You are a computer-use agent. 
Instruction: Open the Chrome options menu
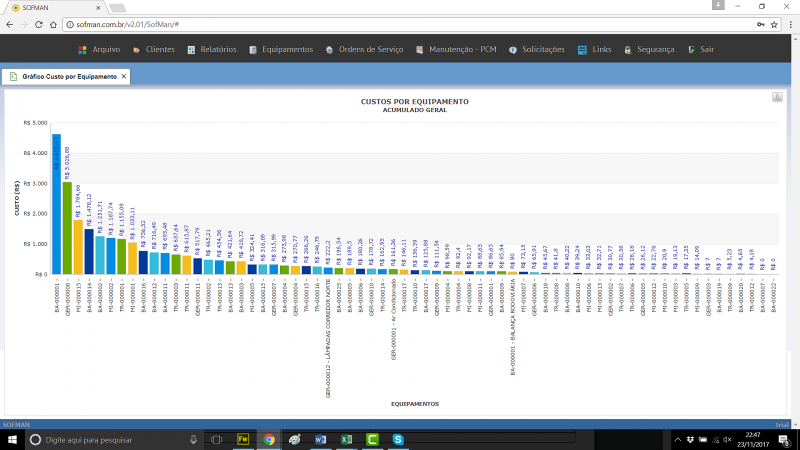(788, 22)
